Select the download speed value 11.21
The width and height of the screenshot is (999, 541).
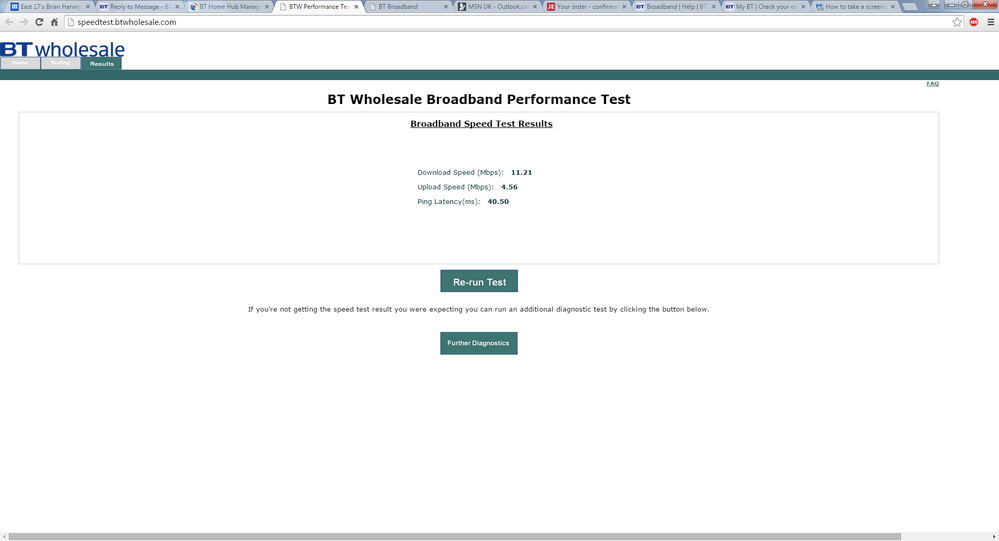521,172
